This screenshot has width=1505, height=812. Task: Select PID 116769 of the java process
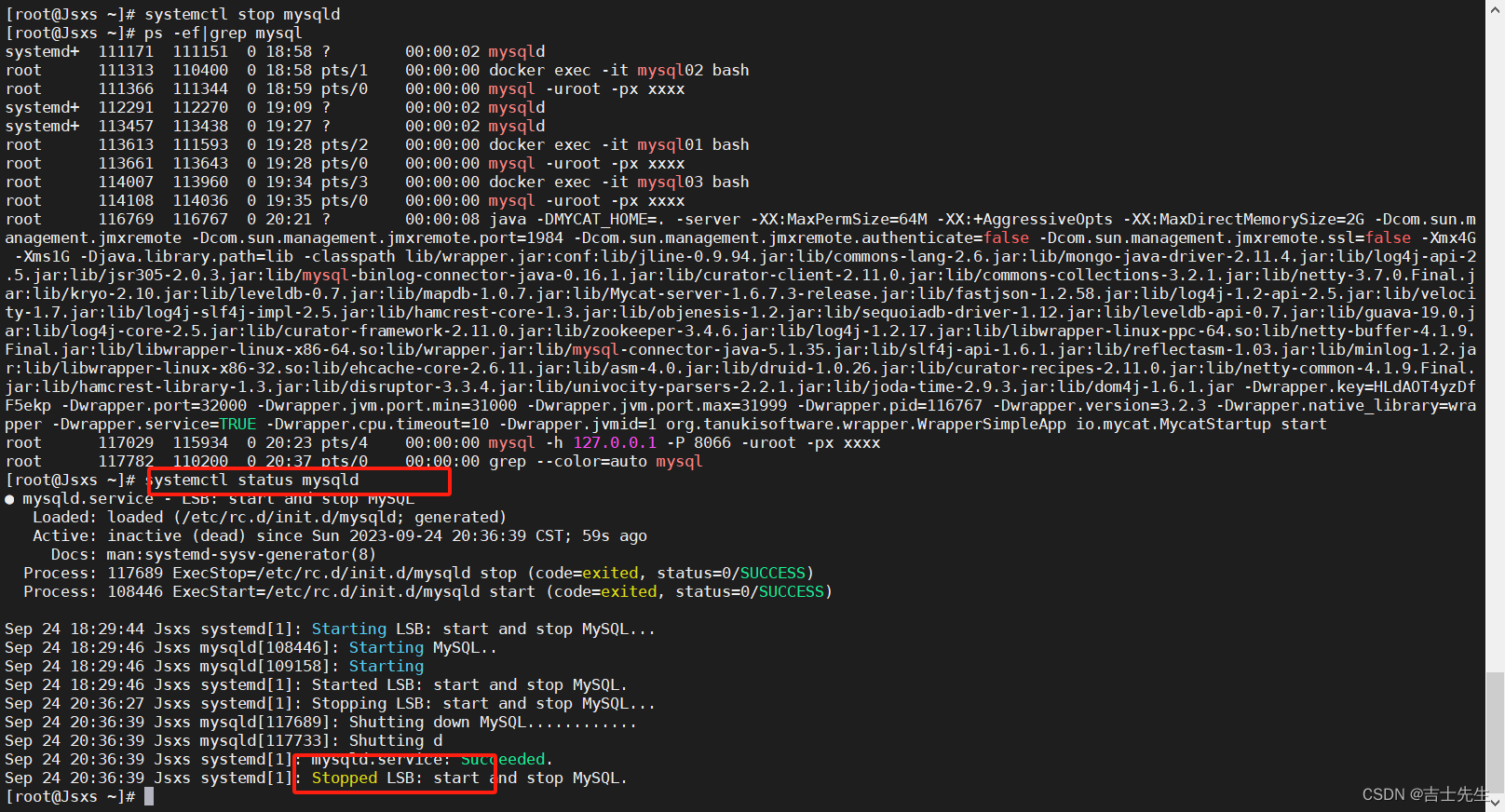point(126,219)
